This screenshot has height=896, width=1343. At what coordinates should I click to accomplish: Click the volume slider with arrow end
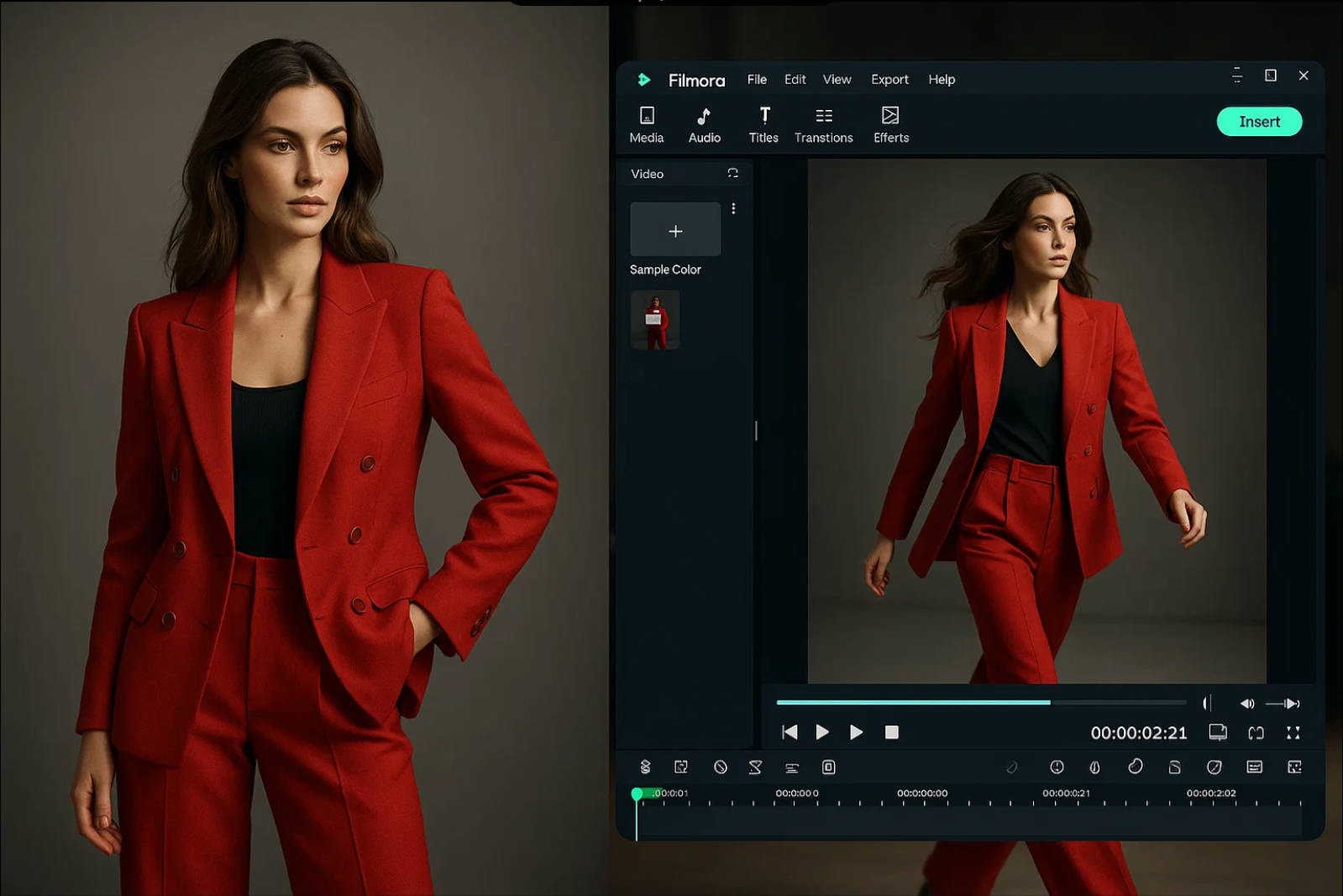1283,704
